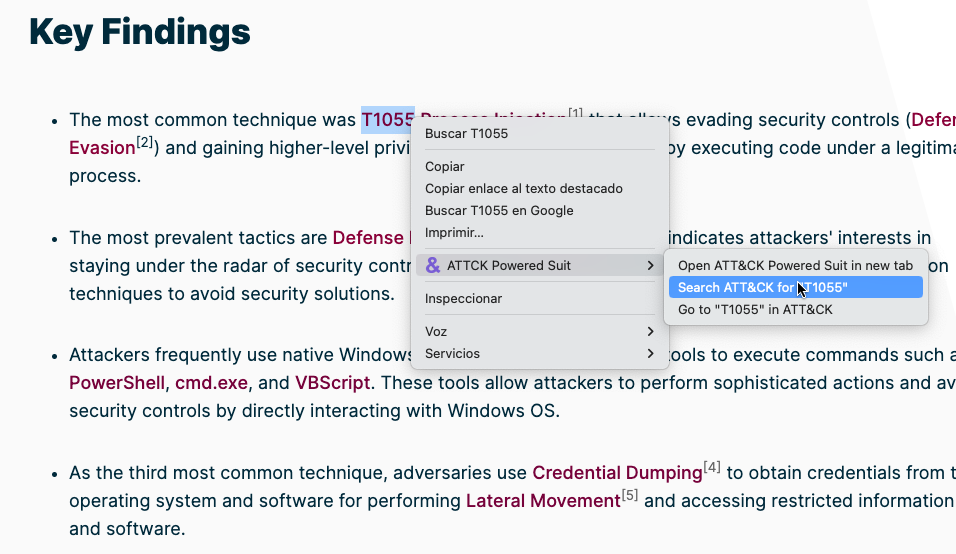The height and width of the screenshot is (554, 956).
Task: Select Copiar from the context menu
Action: click(445, 167)
